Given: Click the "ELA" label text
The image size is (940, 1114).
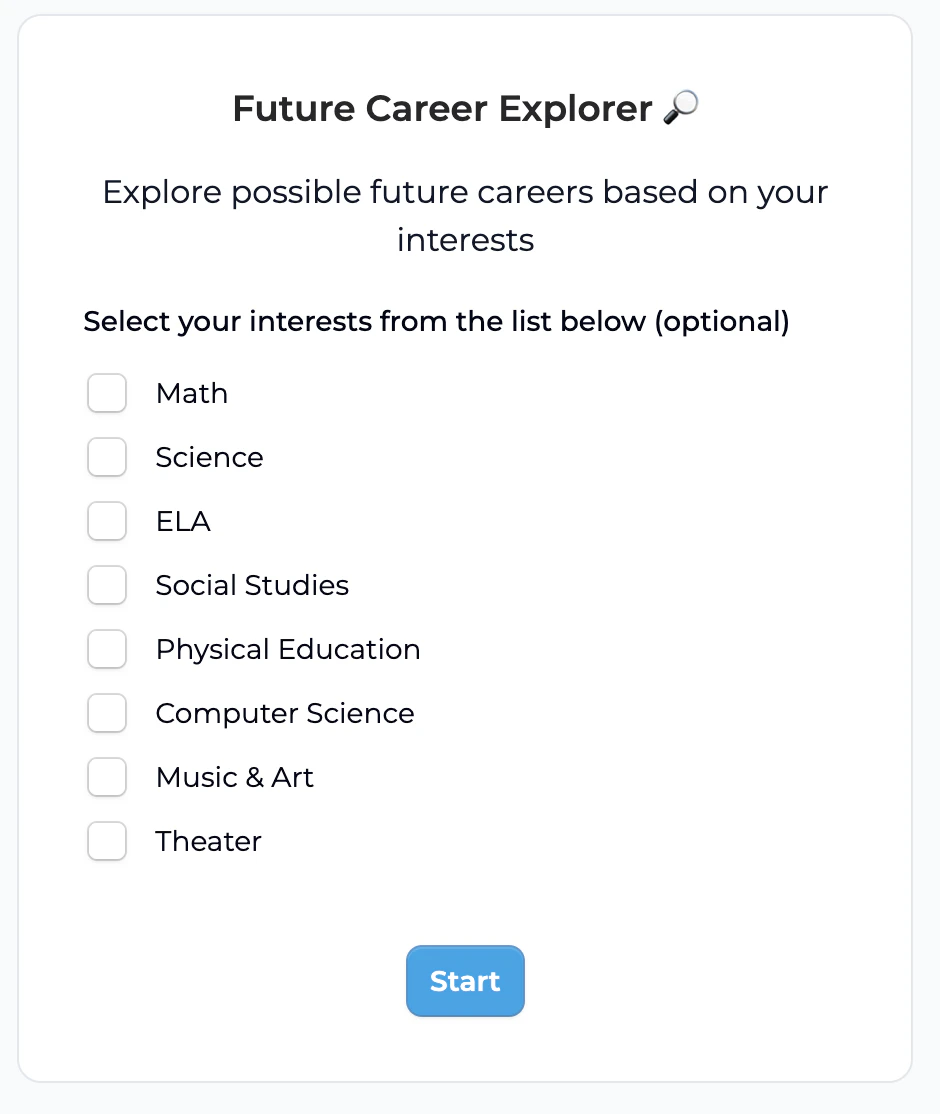Looking at the screenshot, I should coord(183,521).
